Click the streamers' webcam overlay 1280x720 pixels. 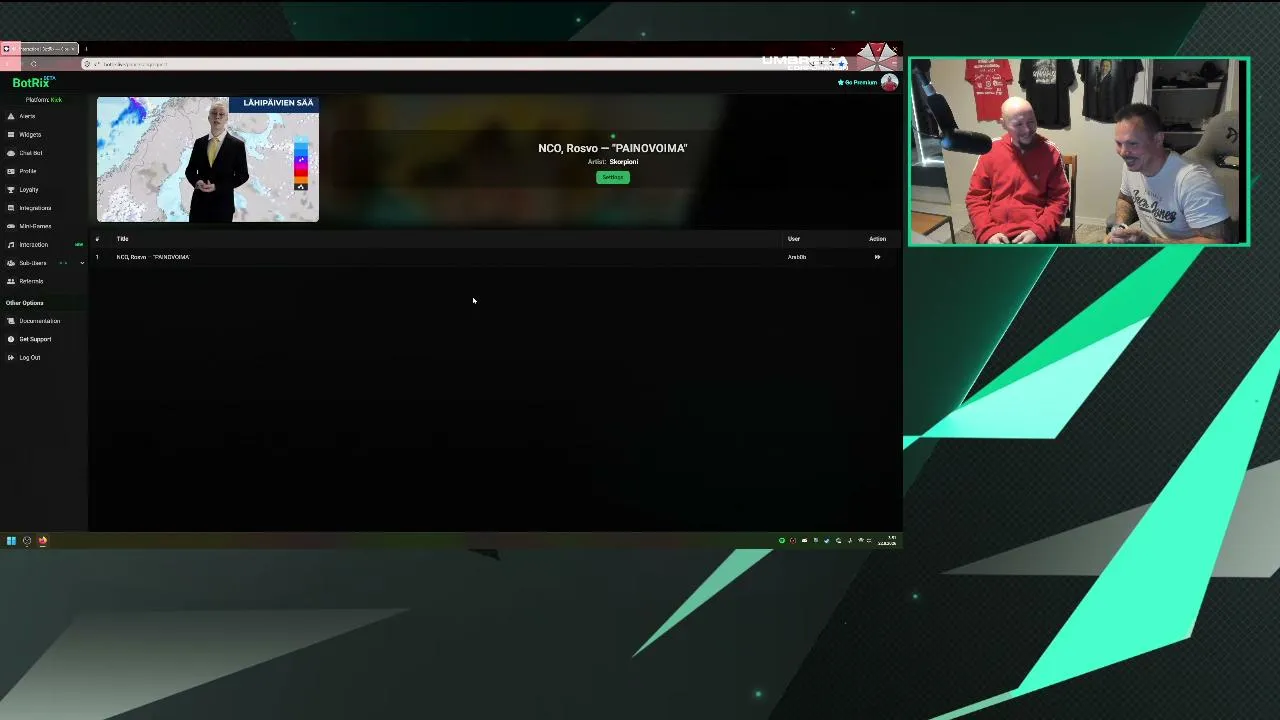click(x=1079, y=151)
